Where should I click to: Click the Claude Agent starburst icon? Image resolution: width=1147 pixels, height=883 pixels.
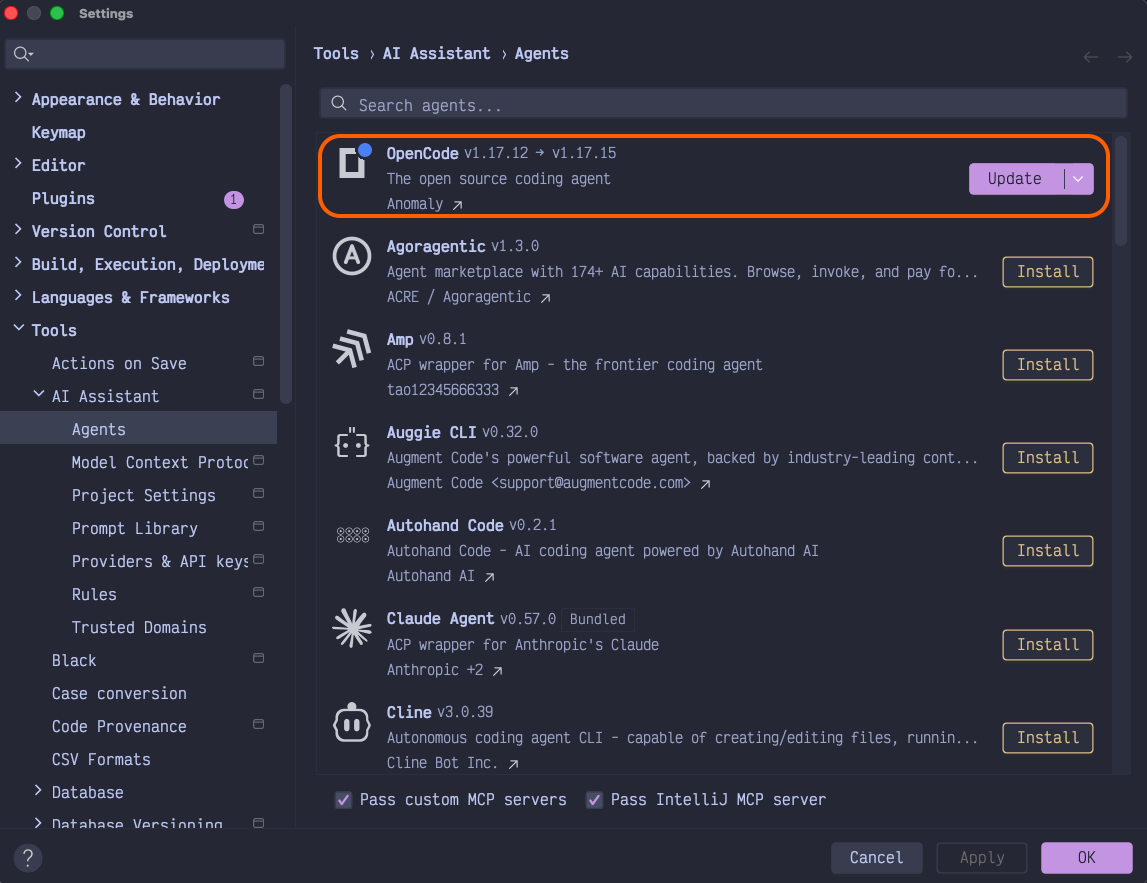[352, 628]
